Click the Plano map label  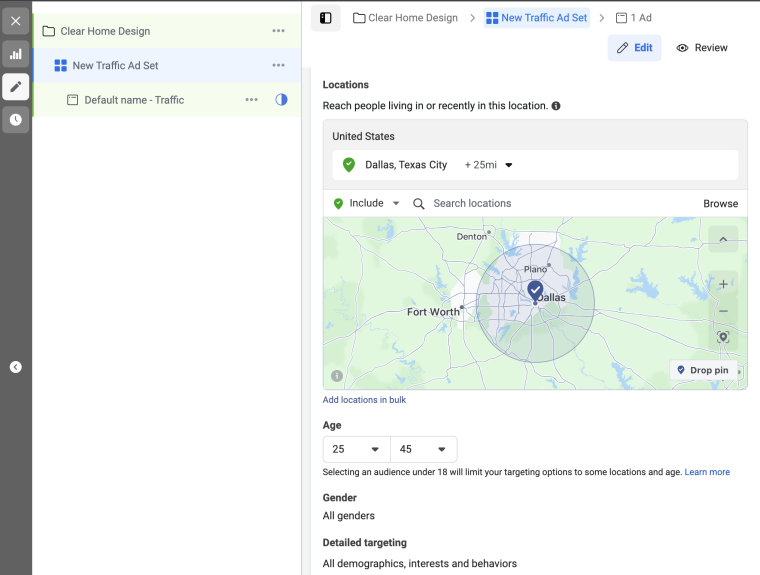[x=535, y=269]
